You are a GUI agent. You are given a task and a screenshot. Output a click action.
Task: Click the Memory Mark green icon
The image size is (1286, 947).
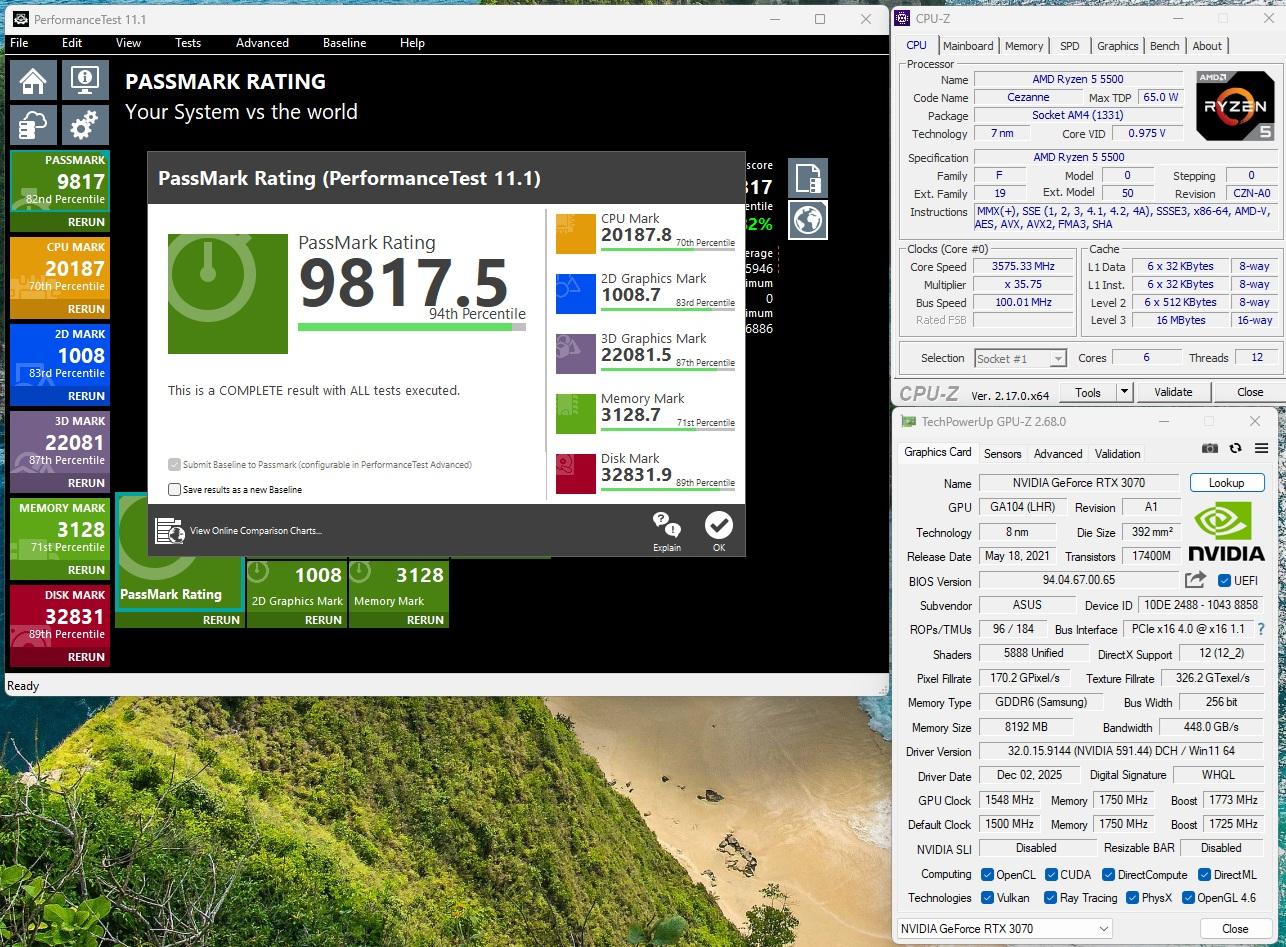[575, 414]
